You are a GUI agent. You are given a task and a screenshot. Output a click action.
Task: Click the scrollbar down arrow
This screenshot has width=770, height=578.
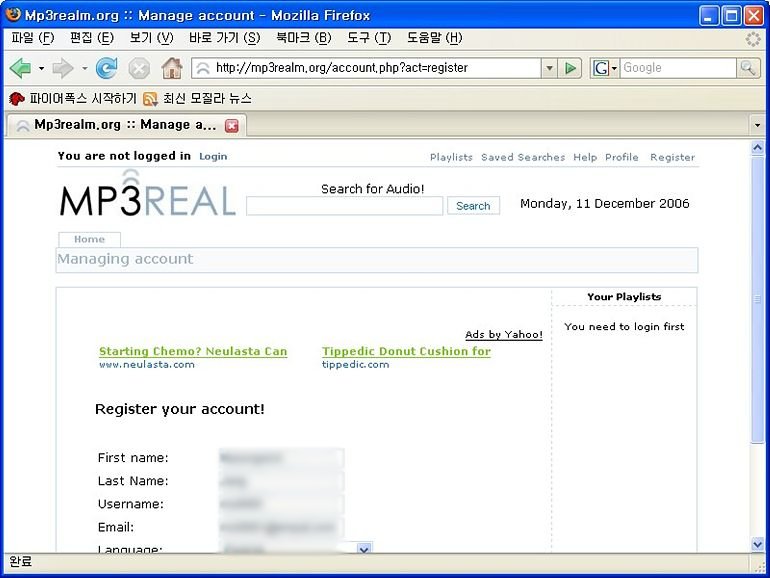click(757, 544)
